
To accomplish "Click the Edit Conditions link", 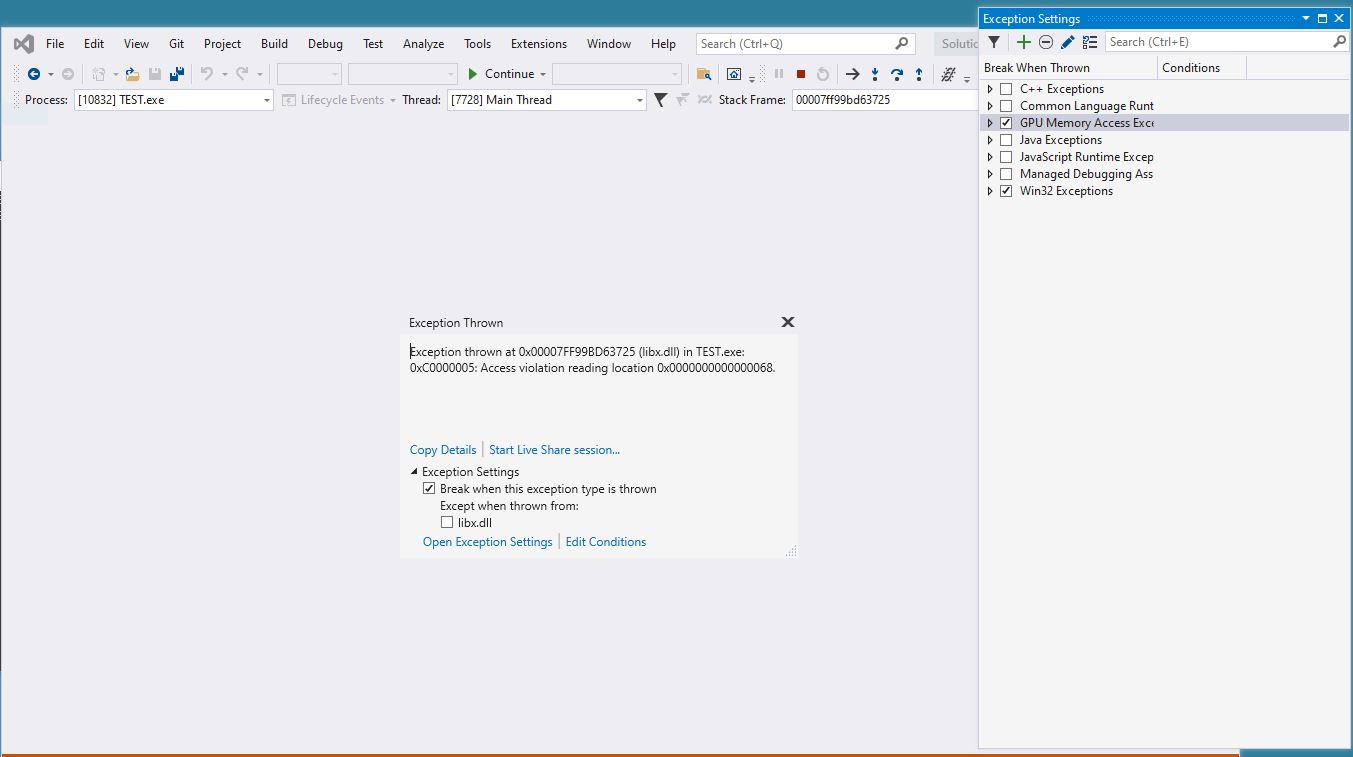I will tap(606, 542).
